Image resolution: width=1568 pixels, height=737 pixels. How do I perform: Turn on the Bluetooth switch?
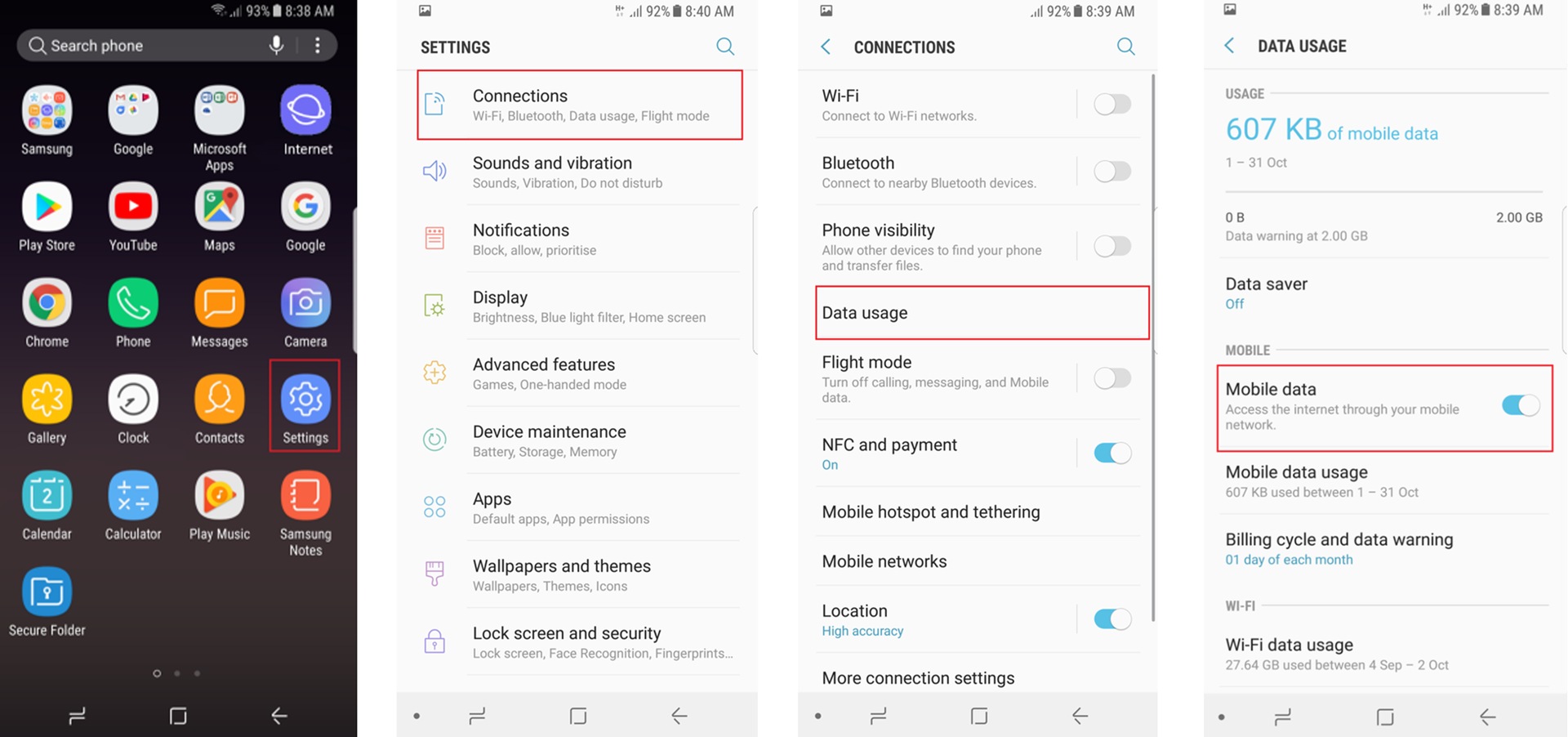coord(1112,172)
